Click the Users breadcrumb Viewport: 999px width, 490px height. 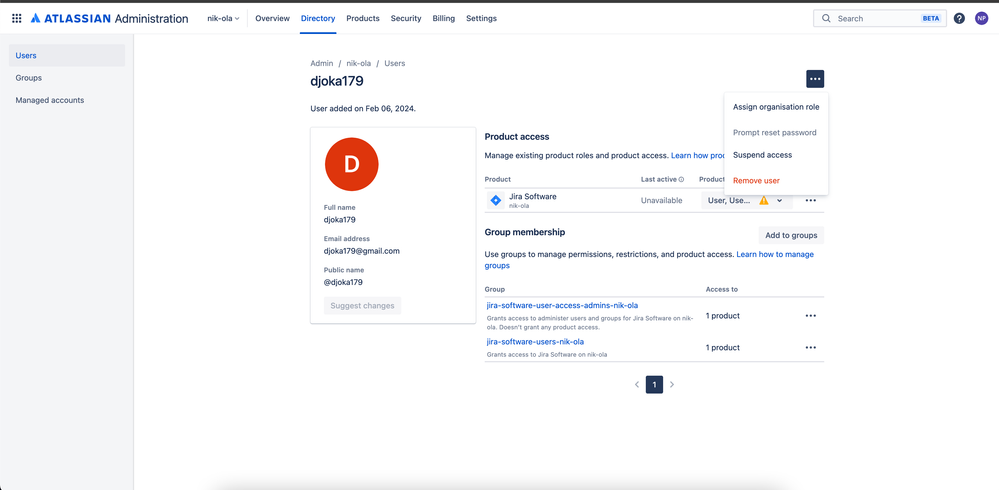[x=394, y=63]
